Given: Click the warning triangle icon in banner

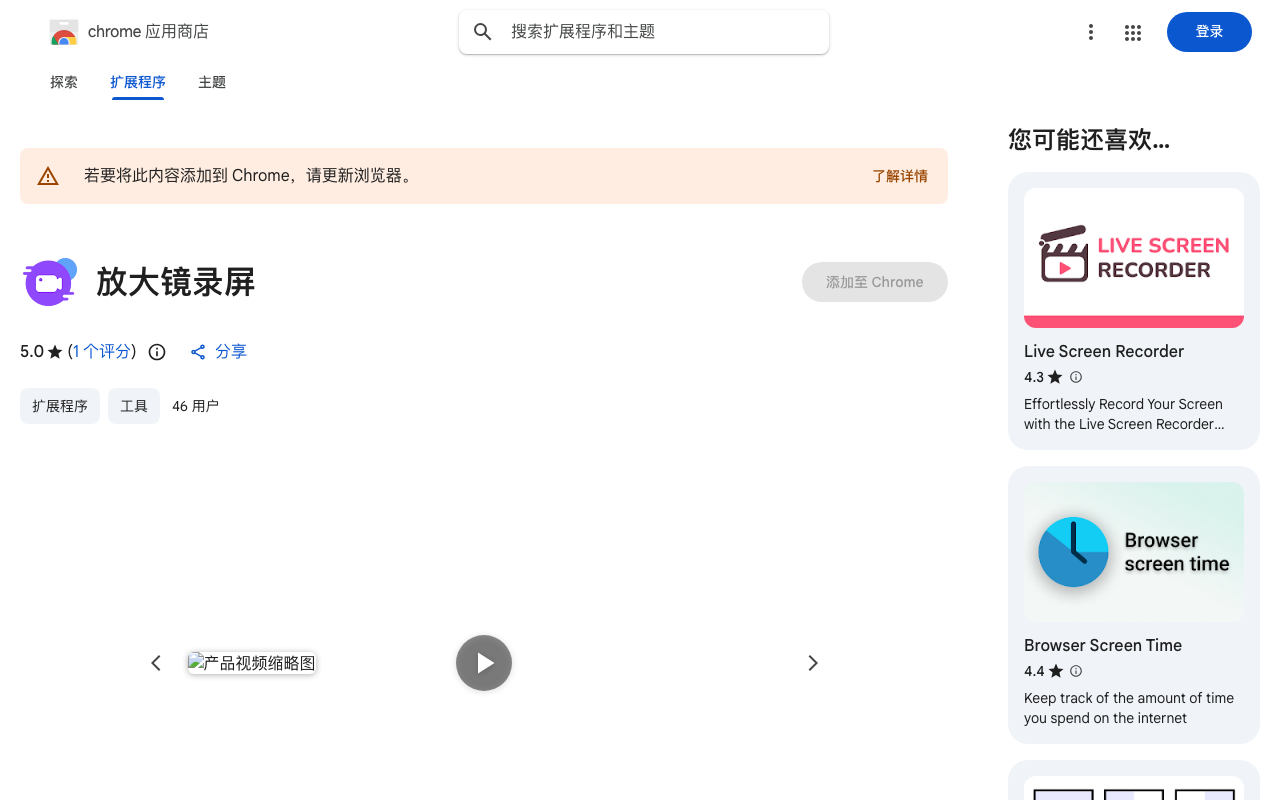Looking at the screenshot, I should pos(48,176).
